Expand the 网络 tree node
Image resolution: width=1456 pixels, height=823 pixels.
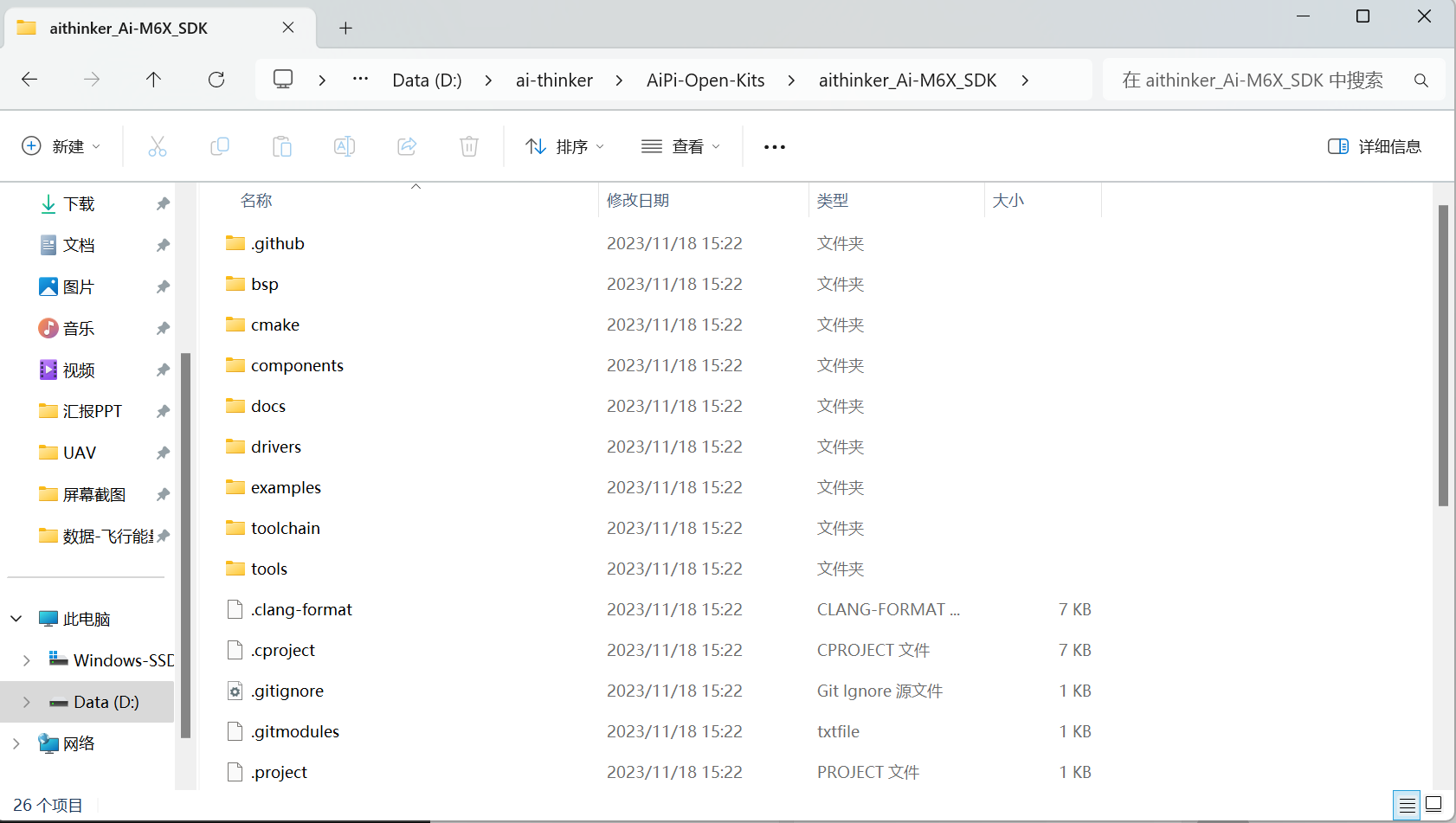pyautogui.click(x=16, y=743)
